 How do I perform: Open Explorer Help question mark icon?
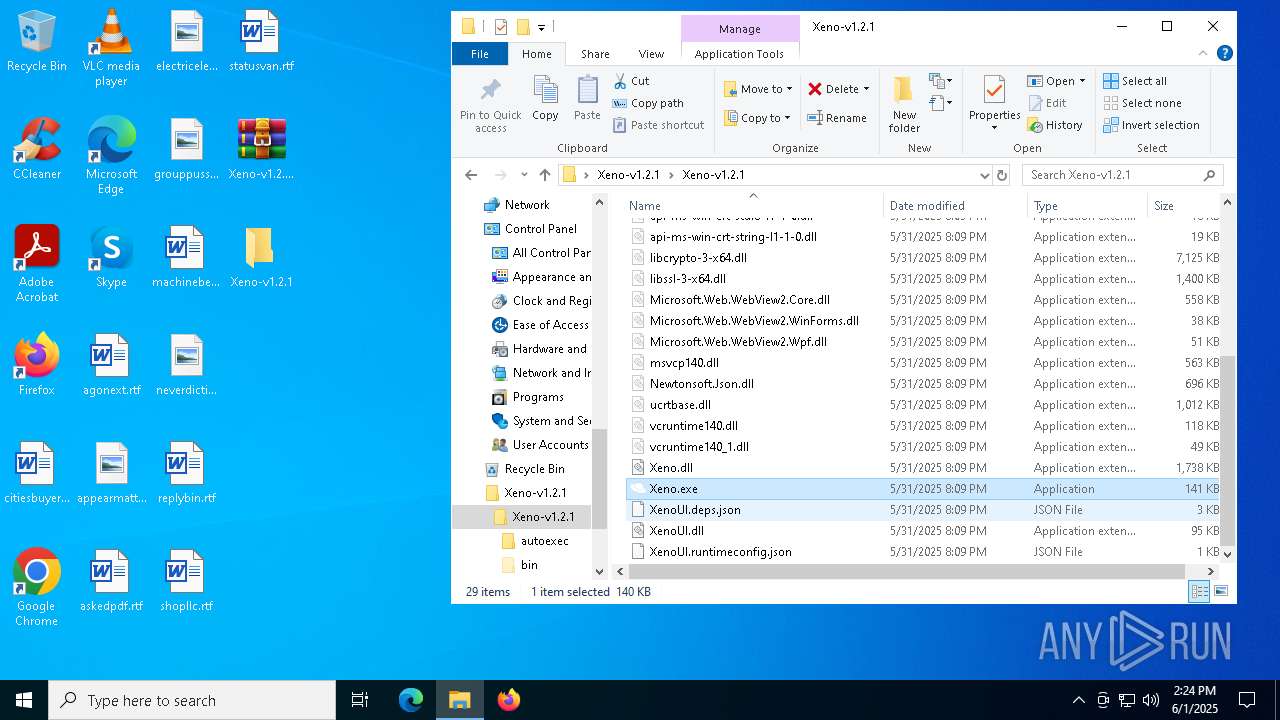coord(1224,53)
